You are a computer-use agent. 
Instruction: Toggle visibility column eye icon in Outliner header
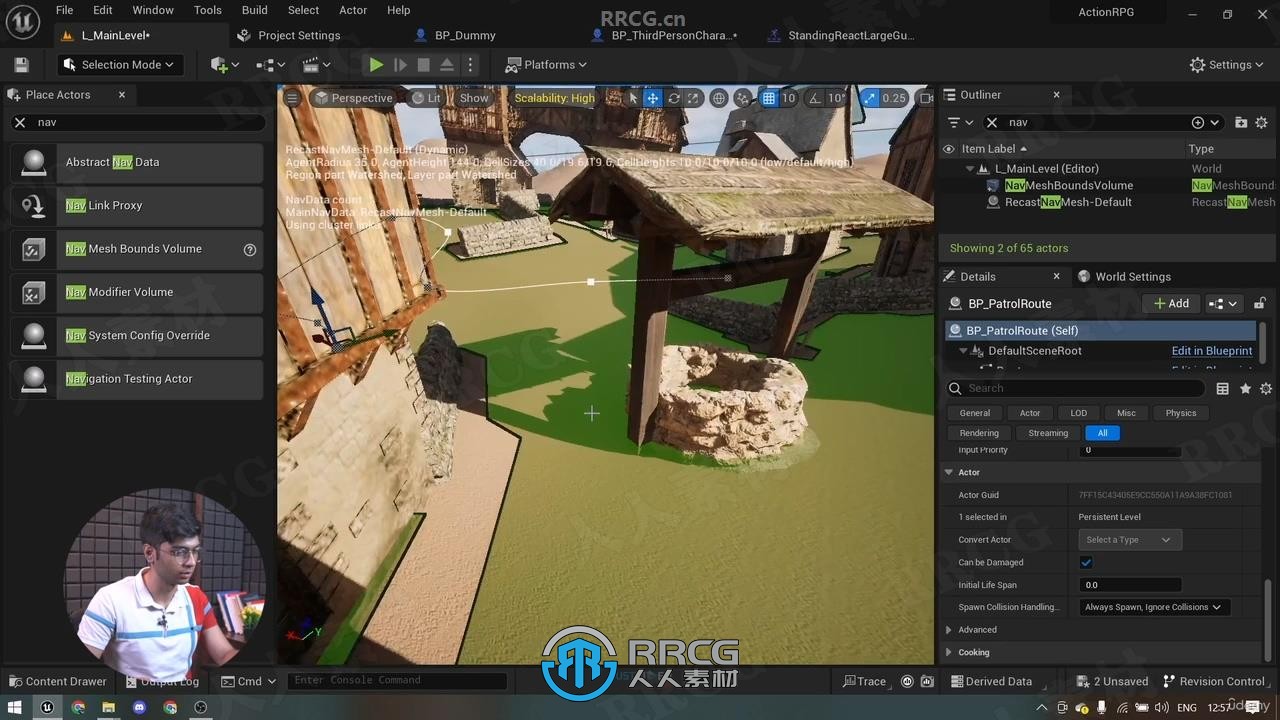(949, 149)
